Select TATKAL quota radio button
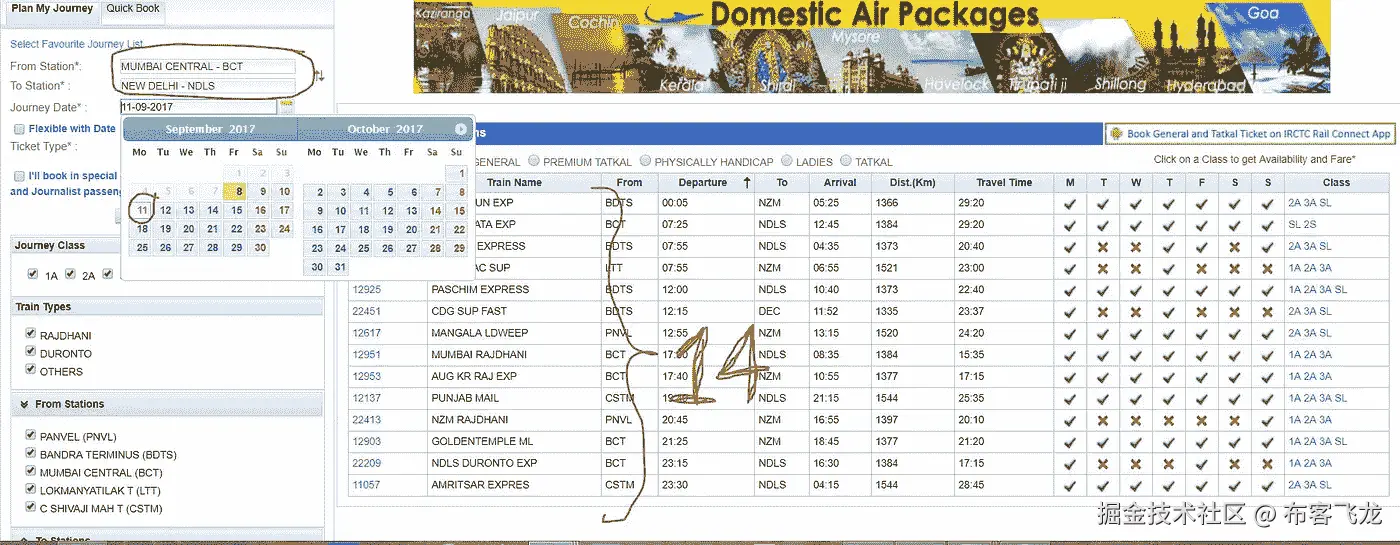Image resolution: width=1400 pixels, height=545 pixels. 847,161
